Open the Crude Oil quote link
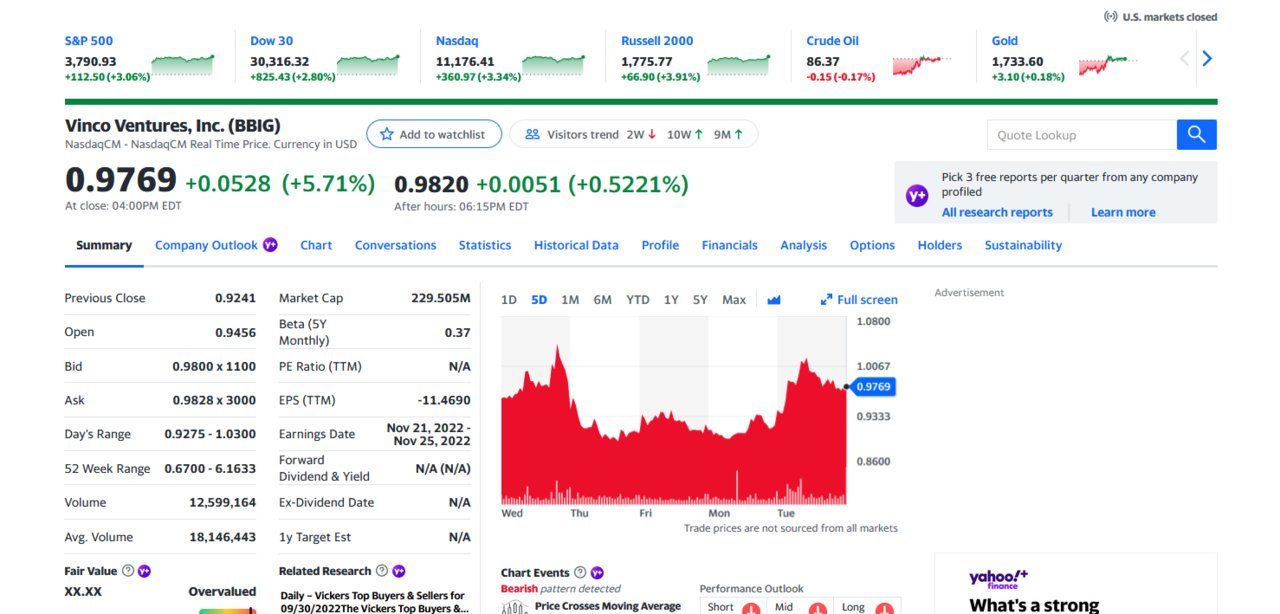The image size is (1280, 614). click(833, 41)
